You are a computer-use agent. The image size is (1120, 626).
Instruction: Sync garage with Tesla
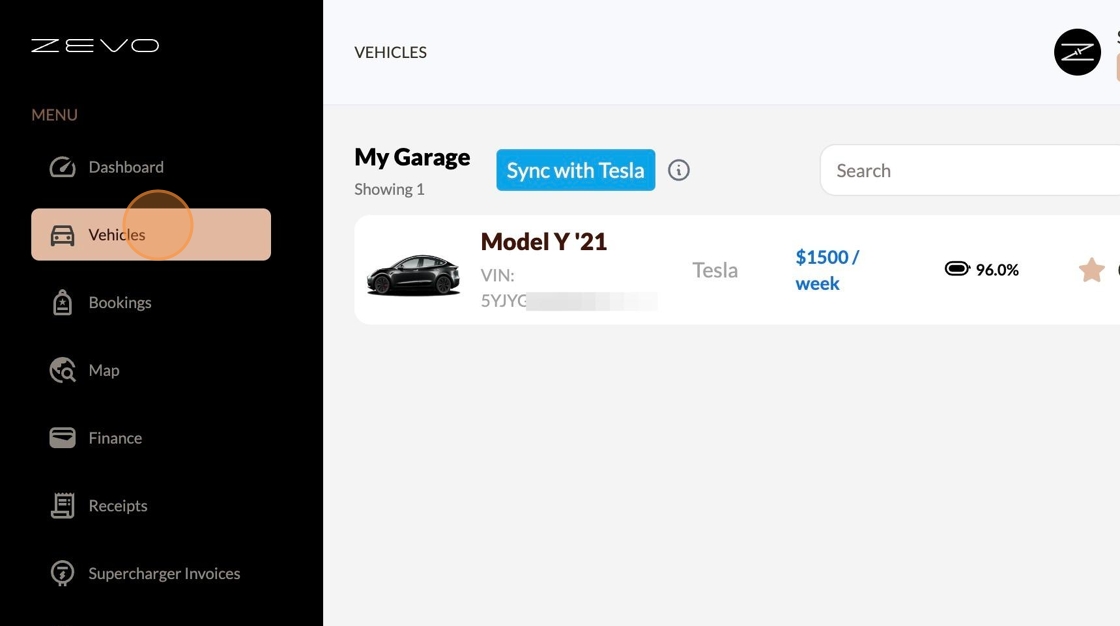tap(576, 170)
